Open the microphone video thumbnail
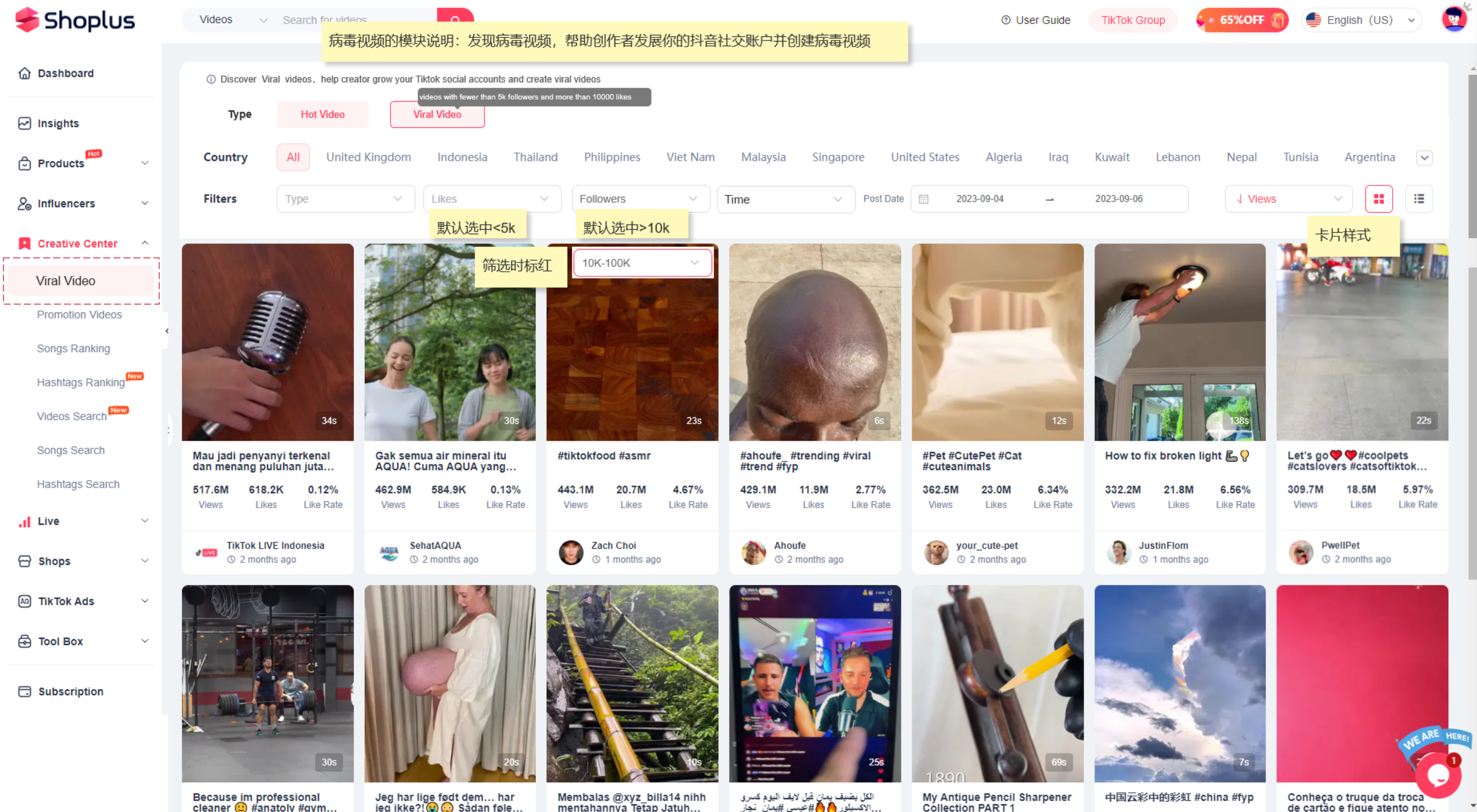Screen dimensions: 1477x812 [268, 342]
